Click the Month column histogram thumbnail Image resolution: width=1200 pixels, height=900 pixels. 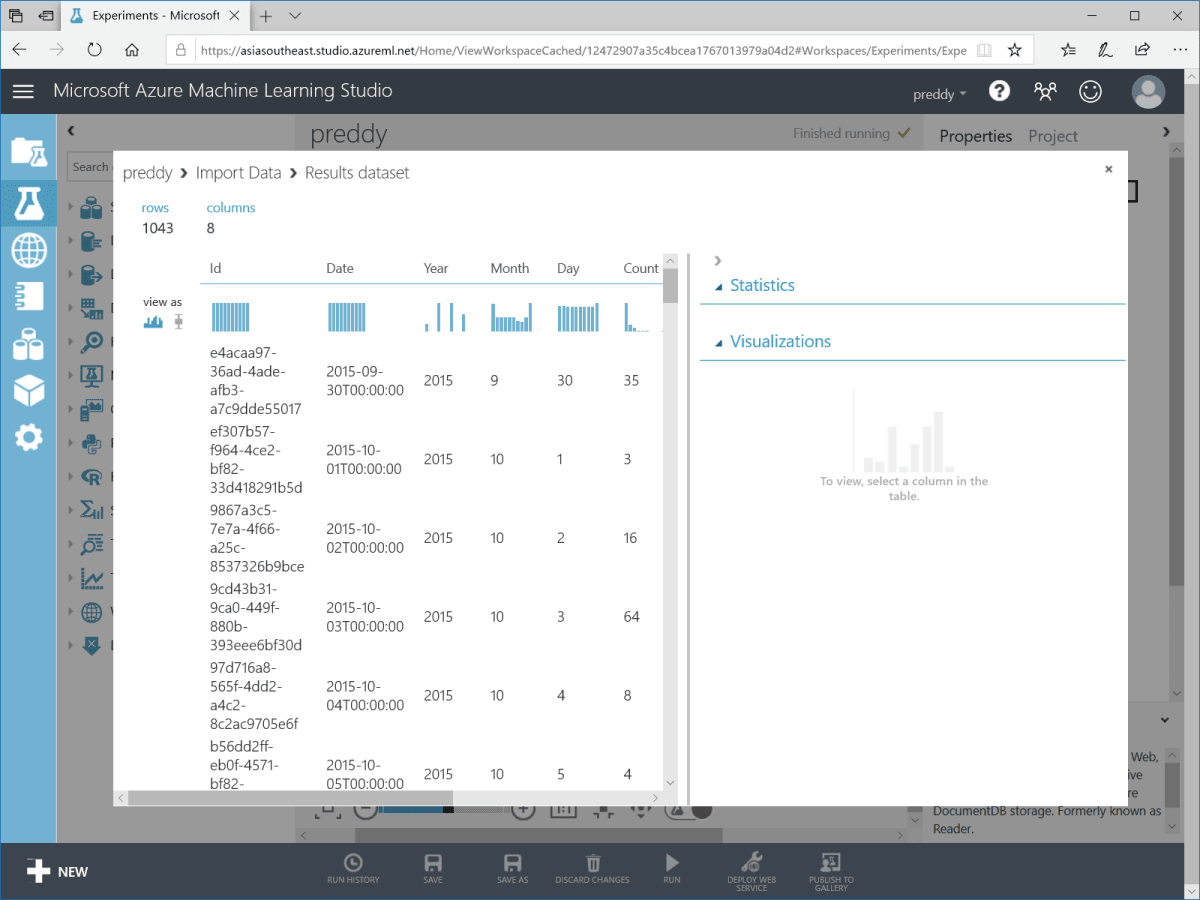[510, 318]
